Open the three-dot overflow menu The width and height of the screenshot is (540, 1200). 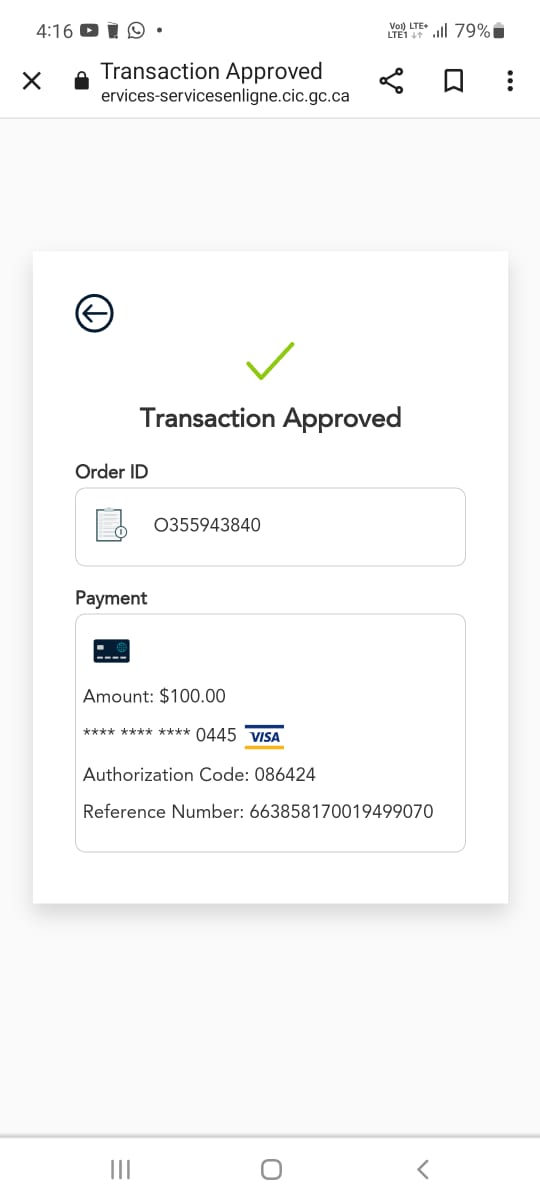510,82
